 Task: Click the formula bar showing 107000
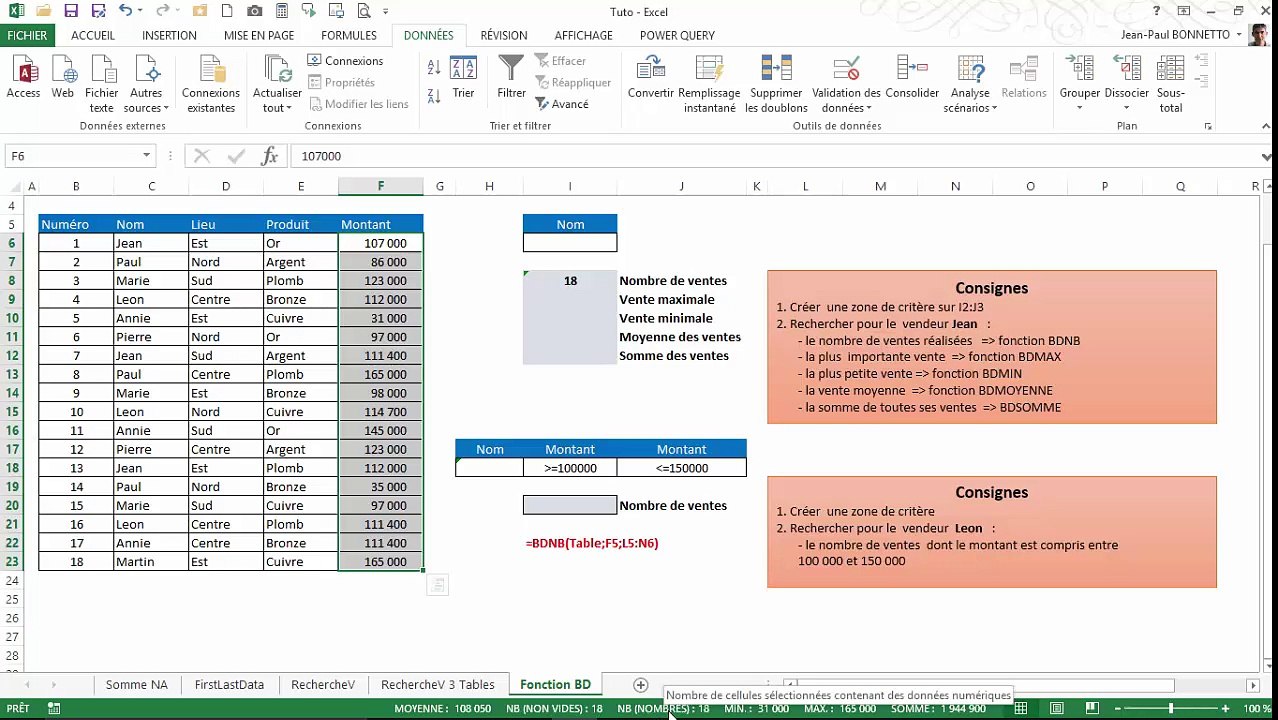775,156
